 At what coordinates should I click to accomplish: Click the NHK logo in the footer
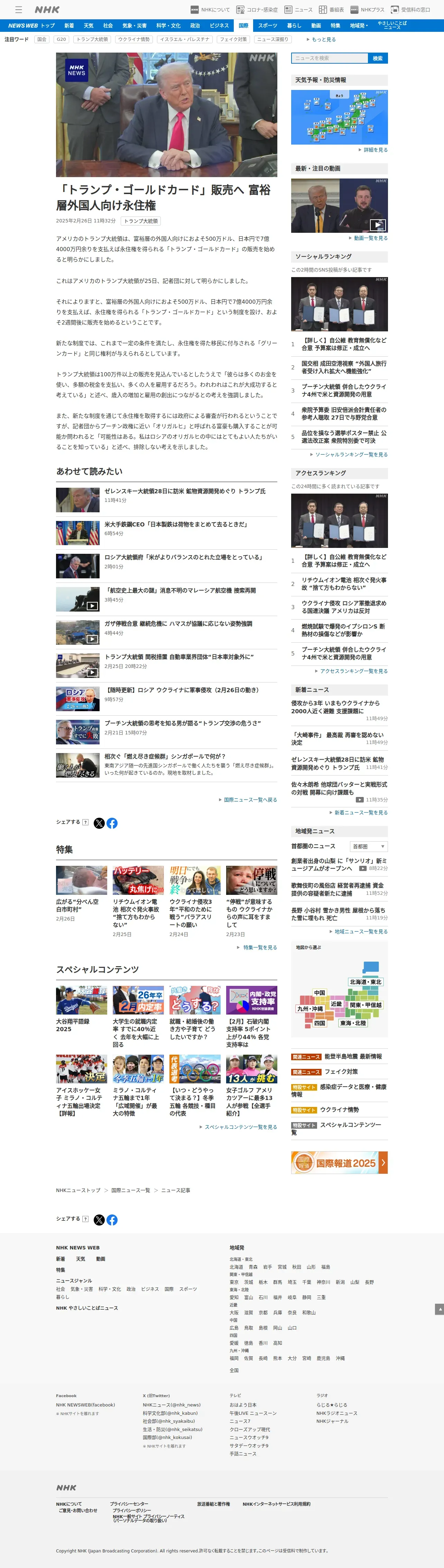[x=66, y=1488]
